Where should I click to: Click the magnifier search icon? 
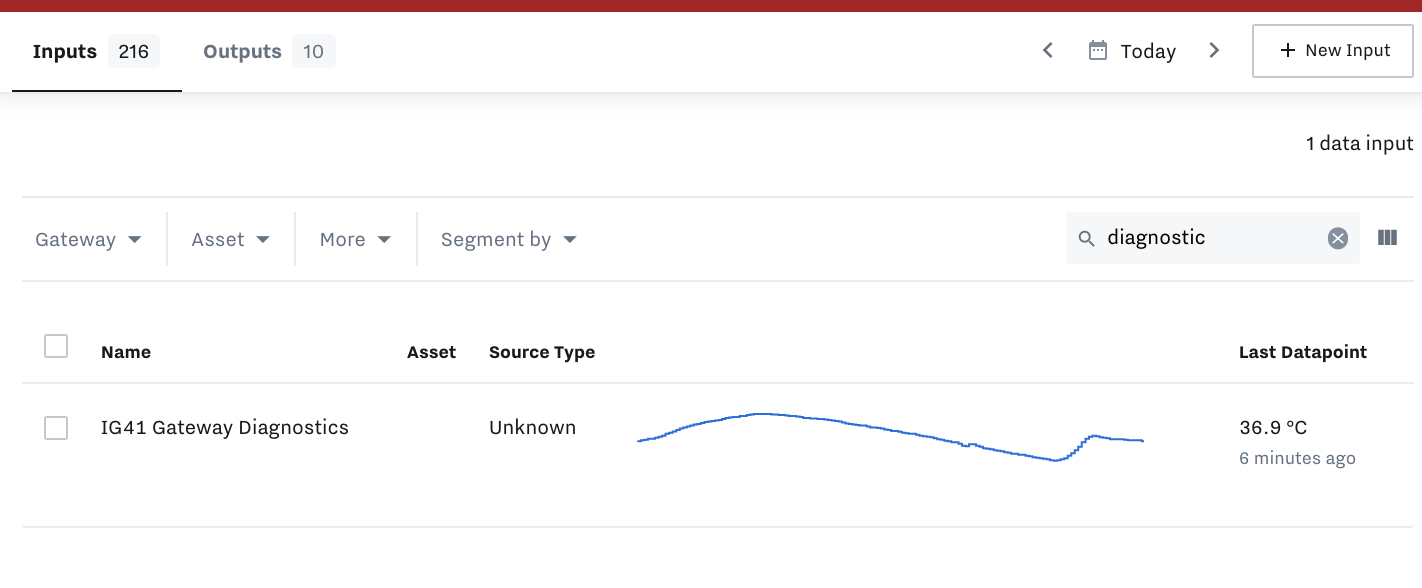pos(1087,239)
